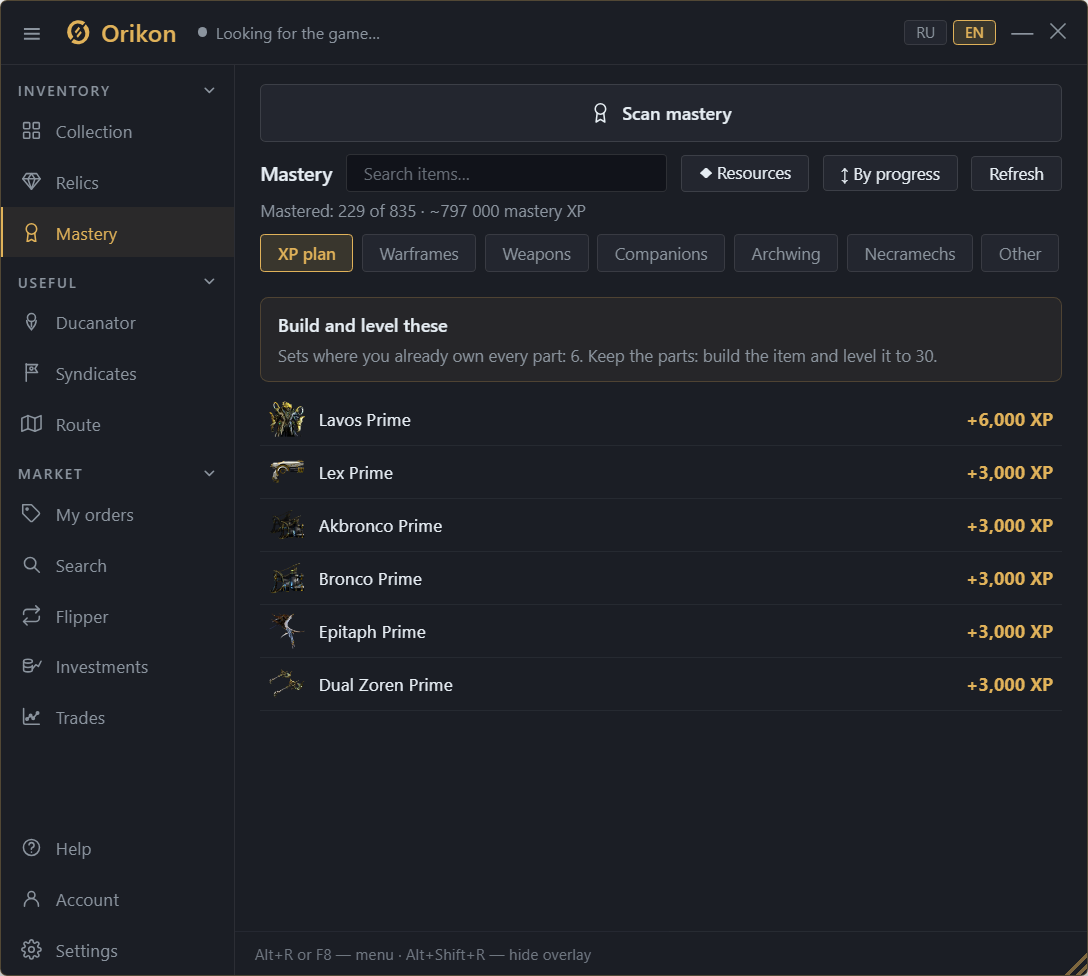Open the hamburger menu icon
The height and width of the screenshot is (976, 1088).
point(31,33)
